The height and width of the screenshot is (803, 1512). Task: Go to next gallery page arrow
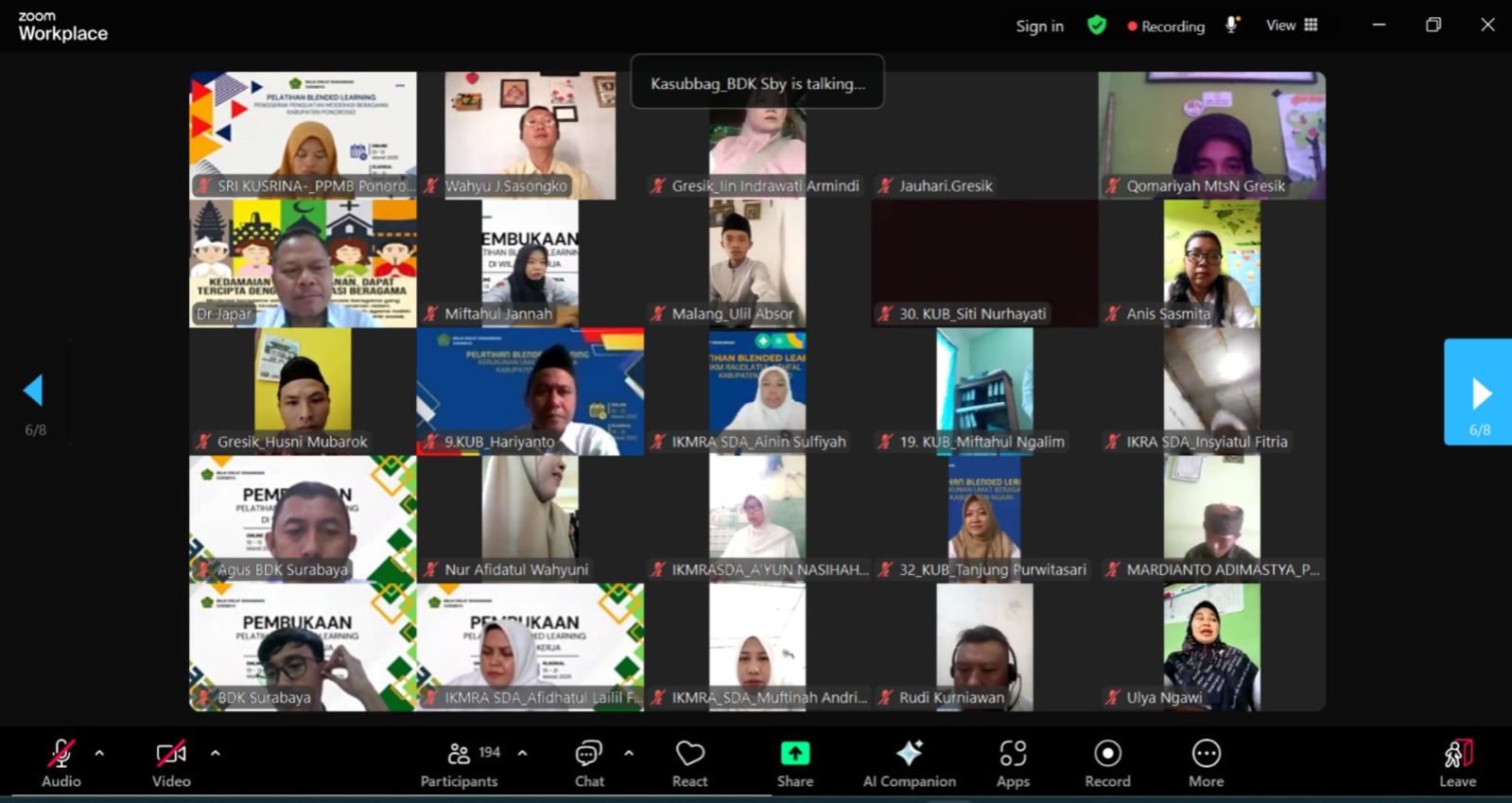point(1480,393)
